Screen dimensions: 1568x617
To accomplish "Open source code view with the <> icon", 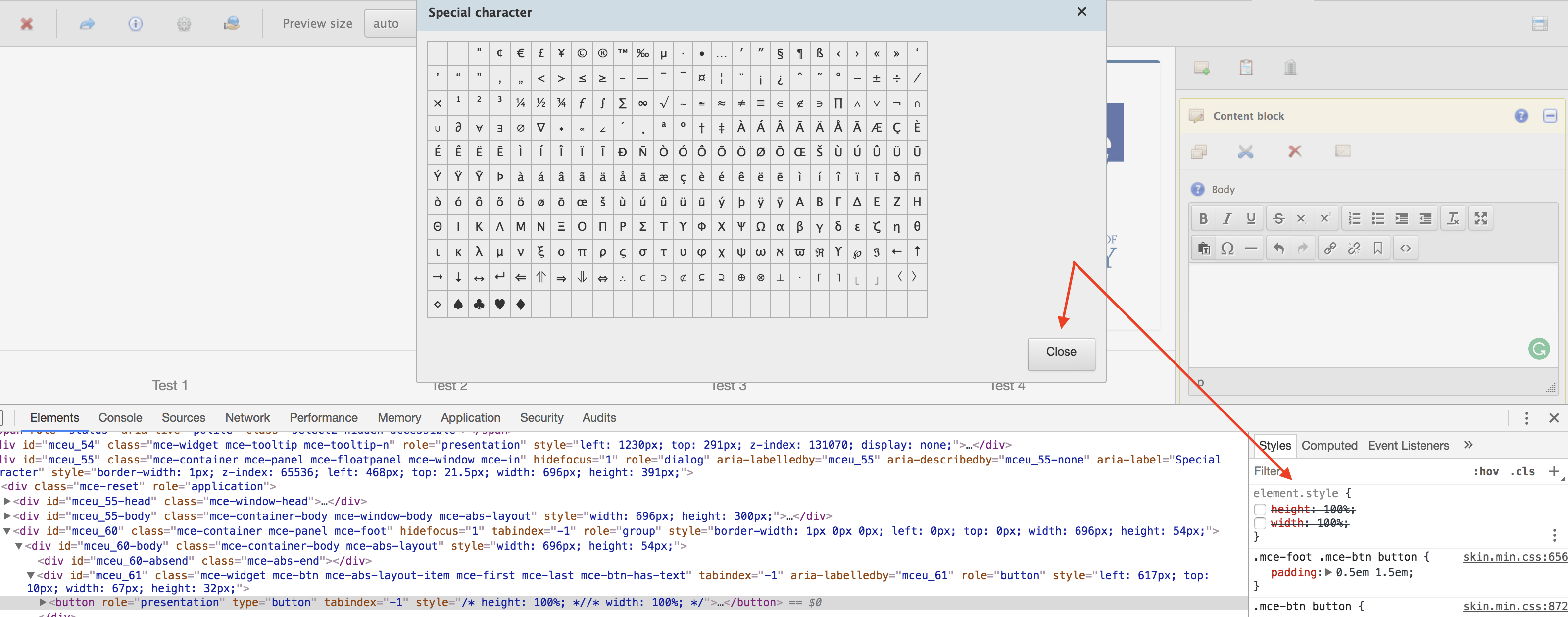I will click(x=1406, y=248).
